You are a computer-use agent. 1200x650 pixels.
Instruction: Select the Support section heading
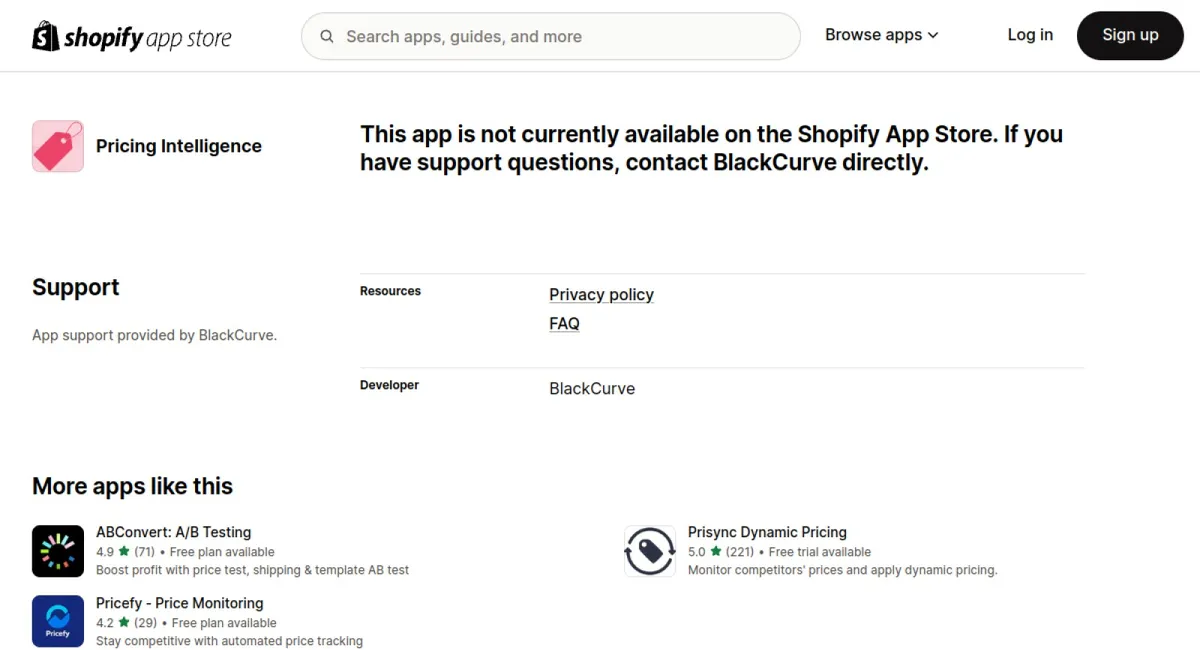click(76, 287)
